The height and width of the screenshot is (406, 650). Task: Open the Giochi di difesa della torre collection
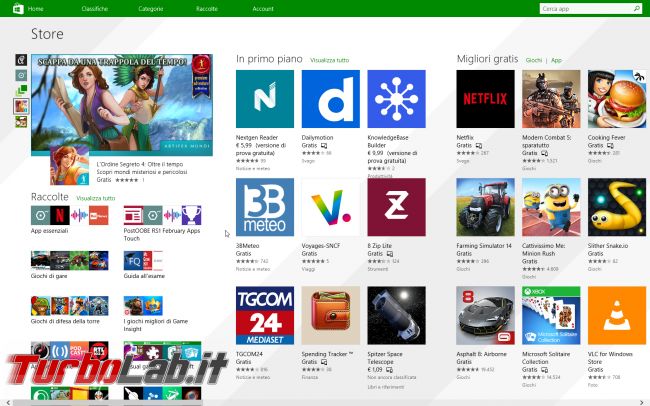[70, 310]
